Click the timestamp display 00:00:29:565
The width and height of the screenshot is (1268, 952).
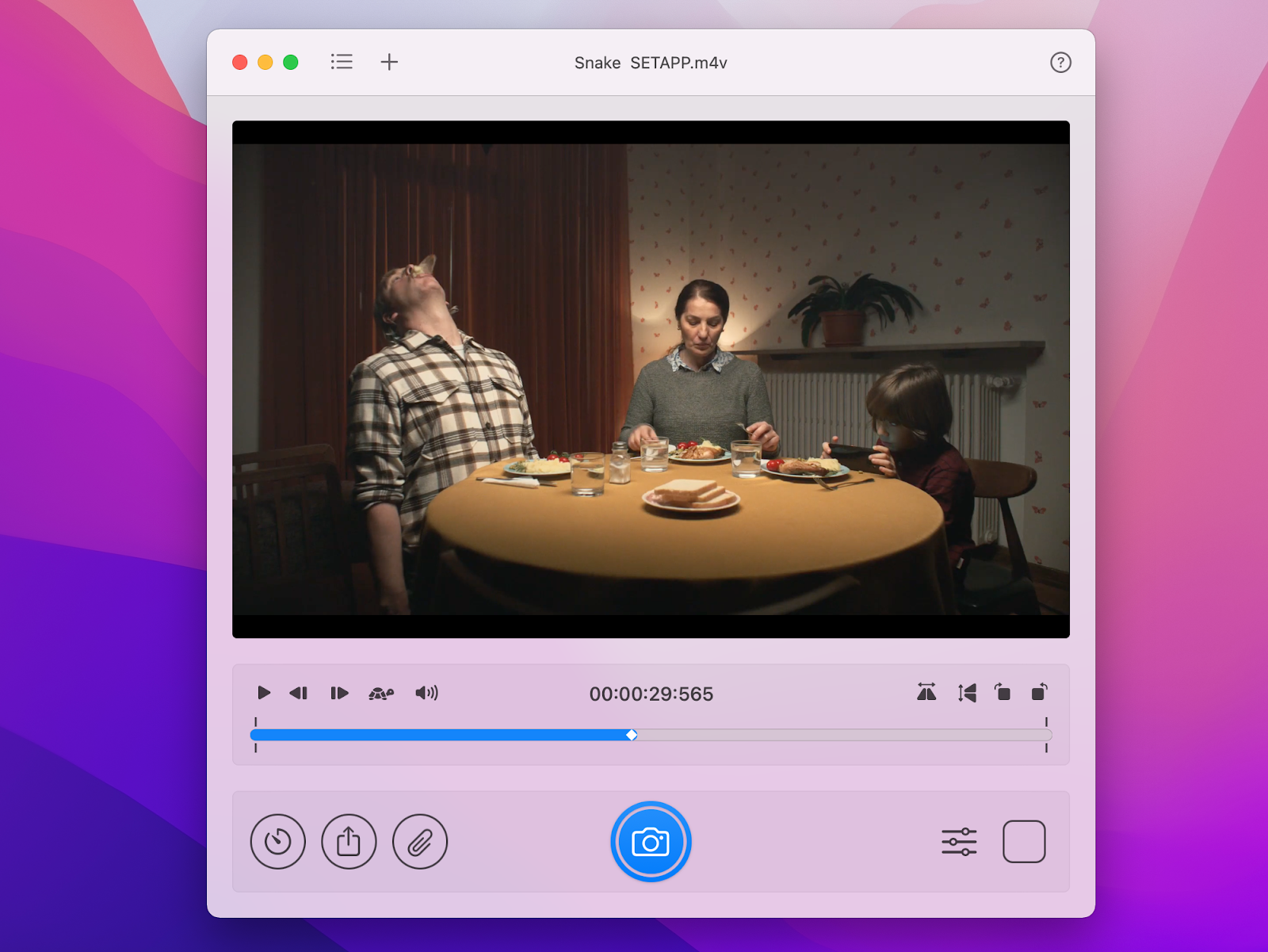click(x=651, y=694)
